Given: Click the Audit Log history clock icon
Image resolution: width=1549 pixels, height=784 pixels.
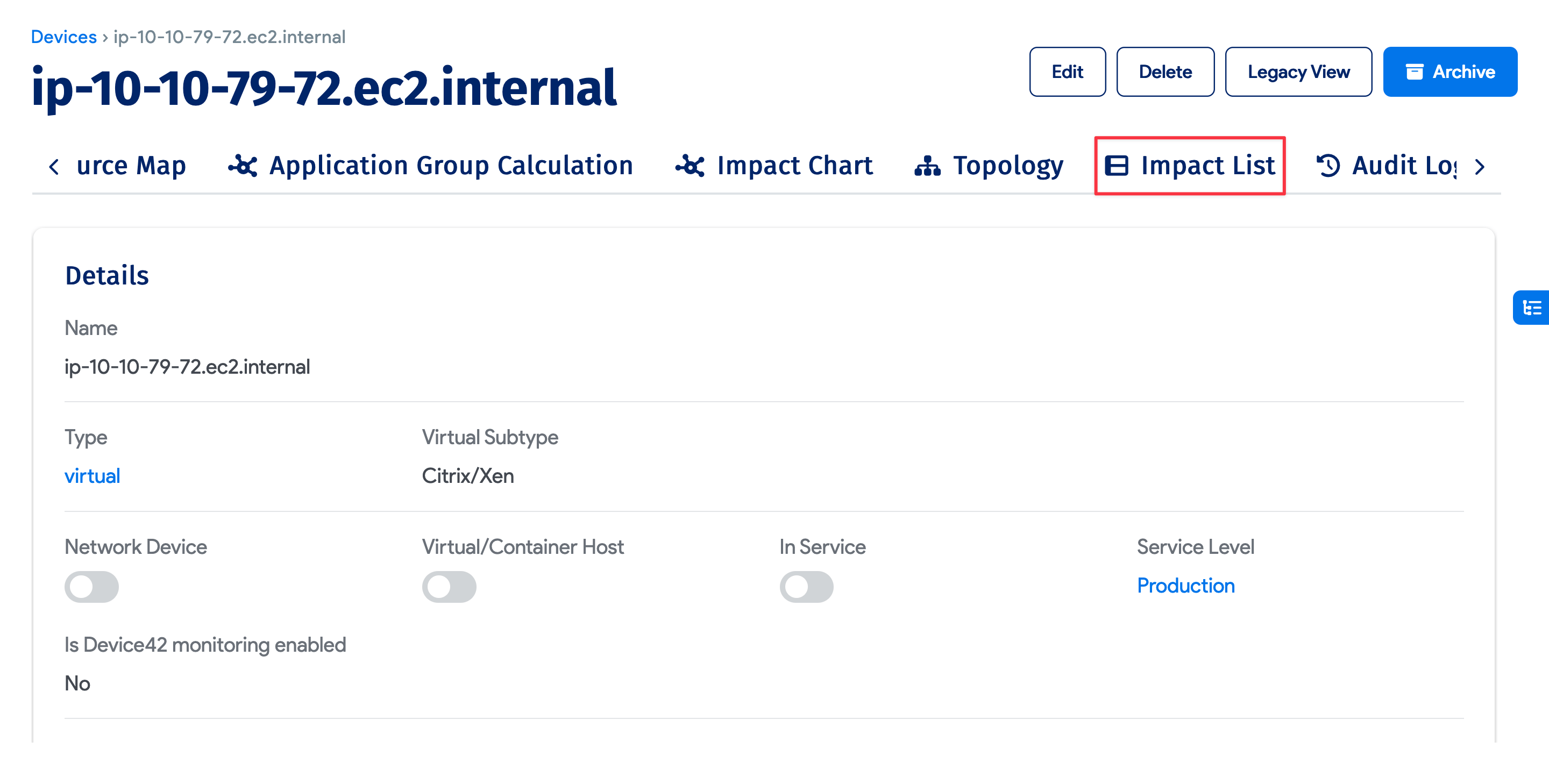Looking at the screenshot, I should coord(1329,165).
